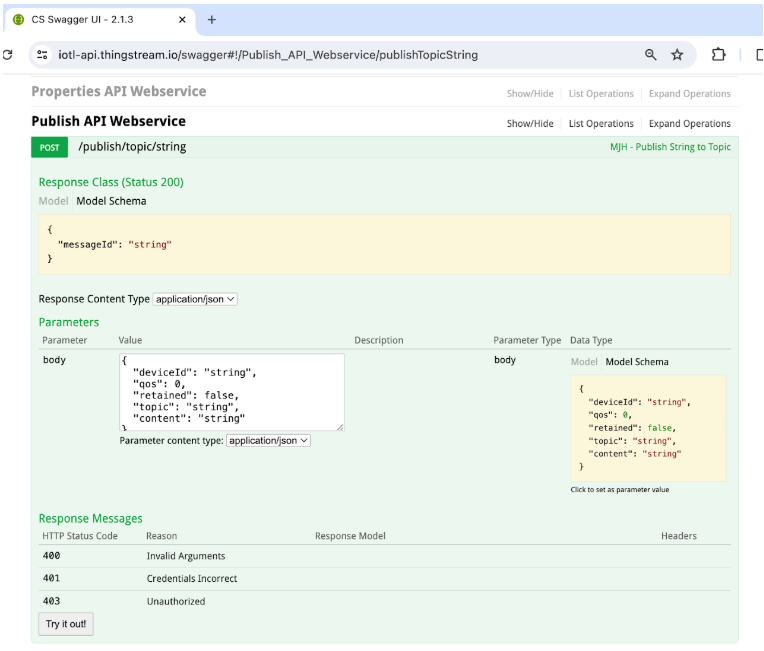The image size is (764, 651).
Task: Click the Swagger favicon in the tab
Action: point(19,19)
